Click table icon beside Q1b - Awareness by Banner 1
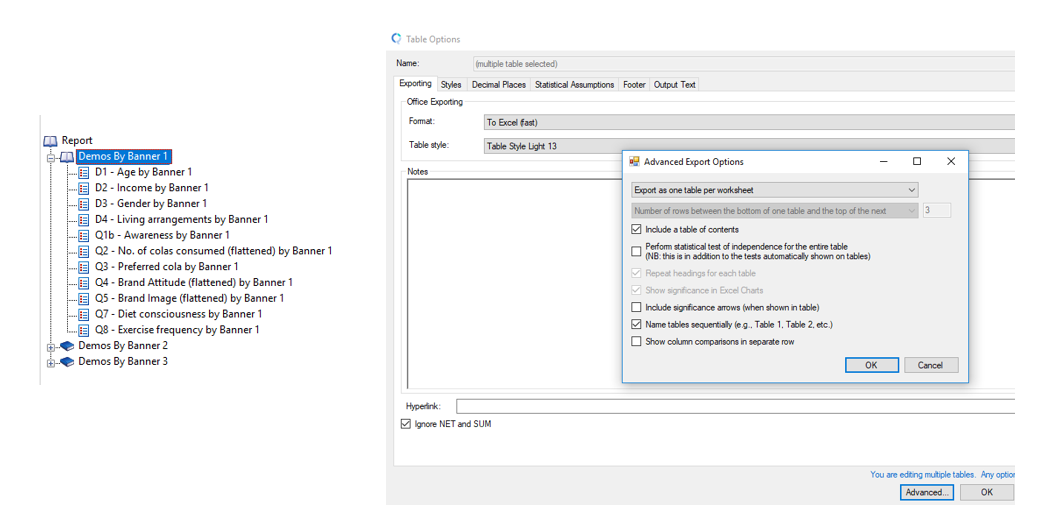Image resolution: width=1055 pixels, height=526 pixels. (x=84, y=236)
